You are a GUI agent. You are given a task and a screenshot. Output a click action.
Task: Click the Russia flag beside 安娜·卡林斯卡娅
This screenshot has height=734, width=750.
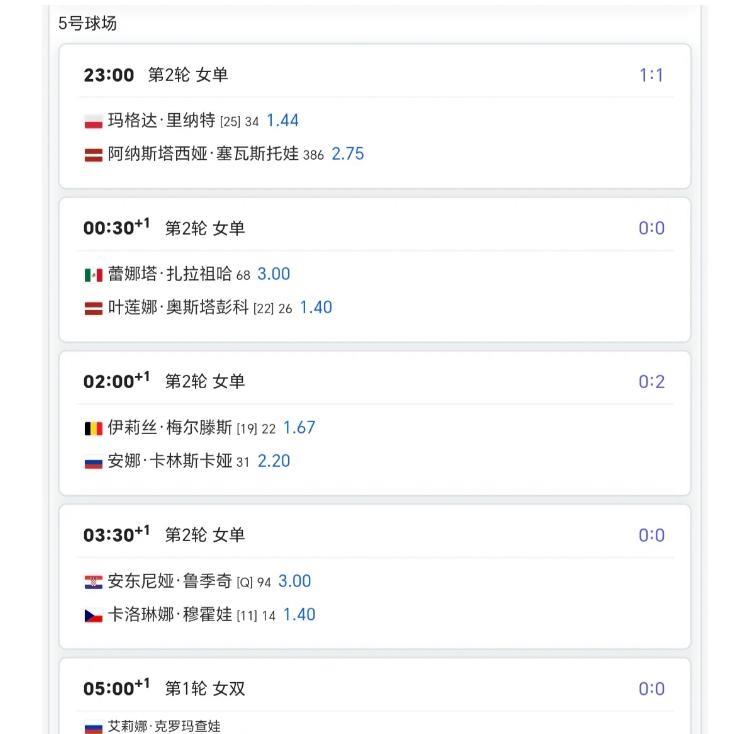point(93,462)
